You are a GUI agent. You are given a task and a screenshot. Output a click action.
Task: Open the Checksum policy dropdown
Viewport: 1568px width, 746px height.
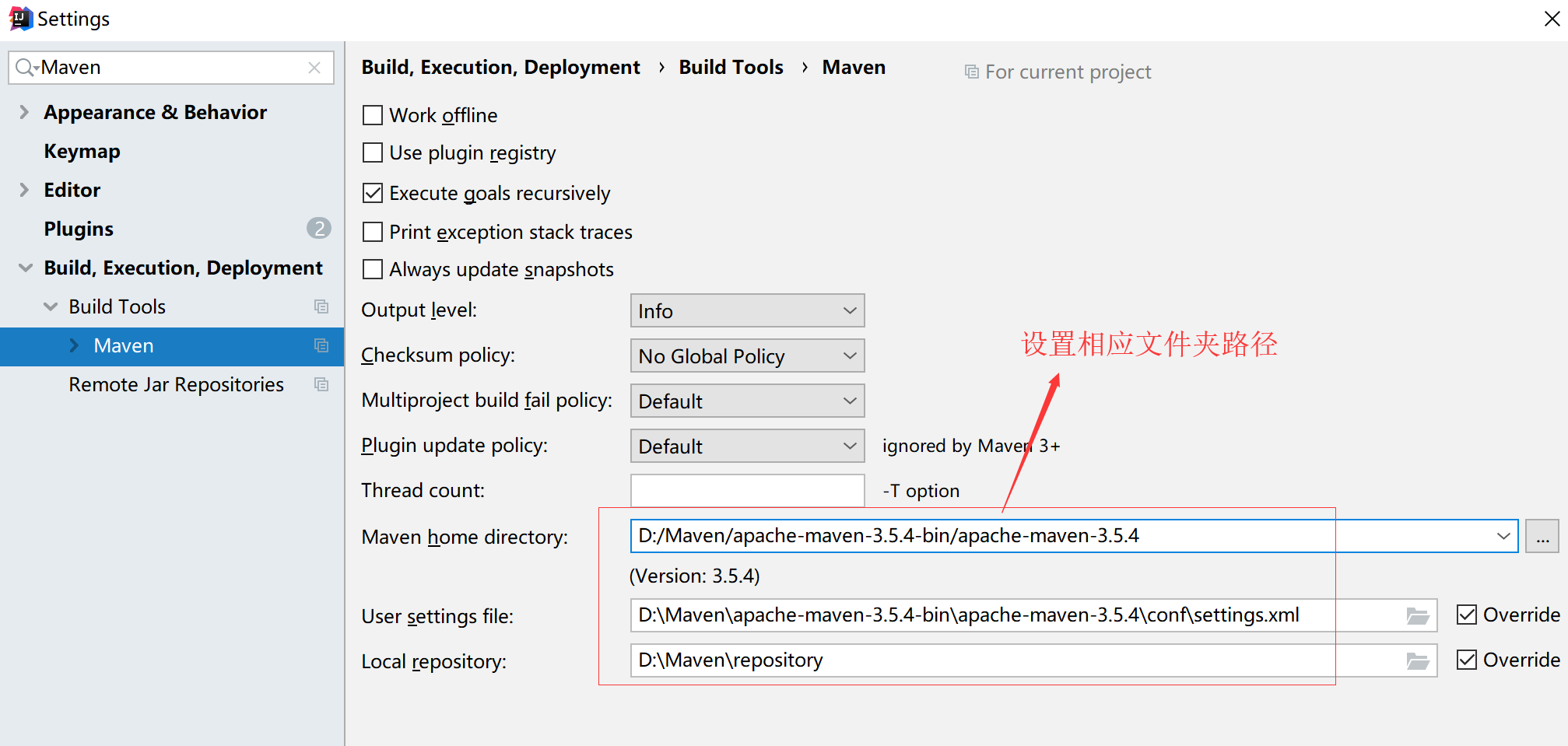747,355
